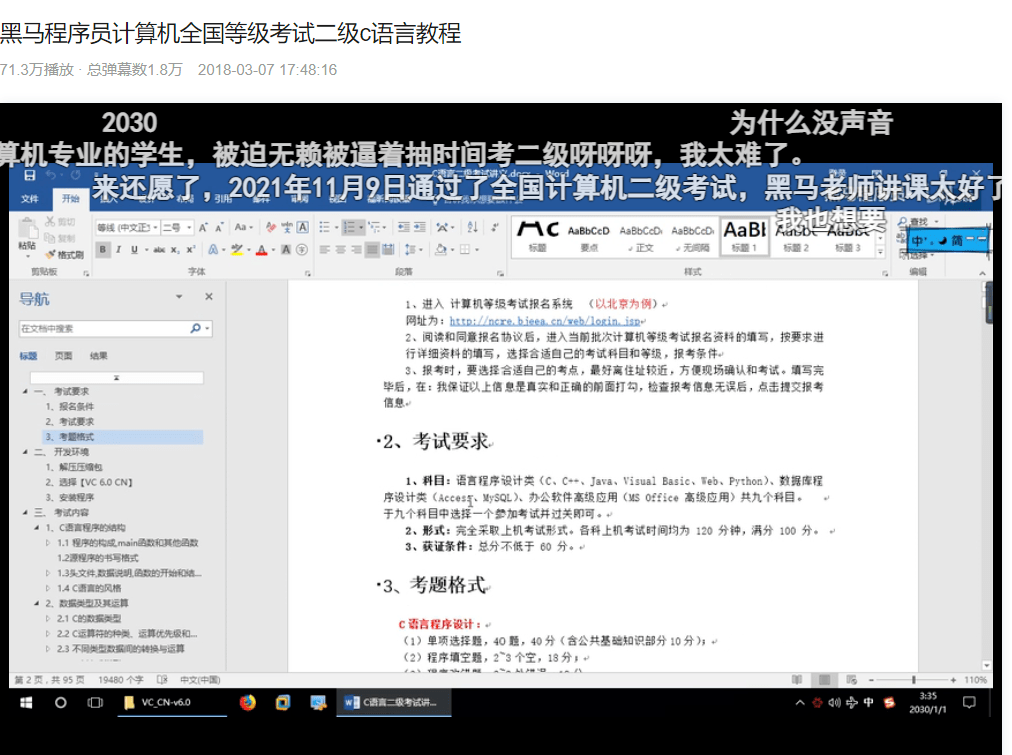Screen dimensions: 1012x755
Task: Open the font color dropdown arrow
Action: tap(272, 249)
